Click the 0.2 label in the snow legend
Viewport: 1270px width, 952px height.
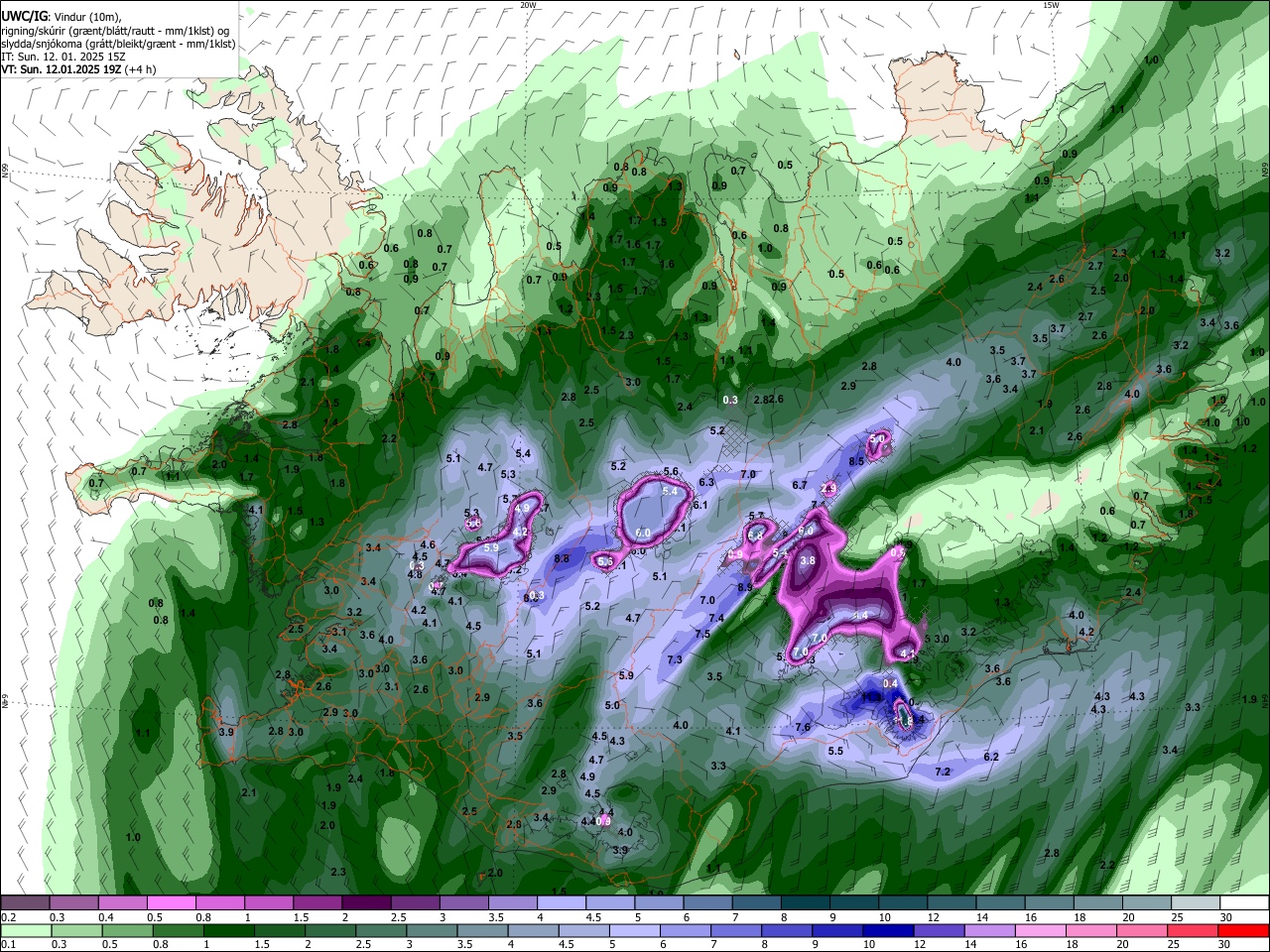tap(8, 917)
